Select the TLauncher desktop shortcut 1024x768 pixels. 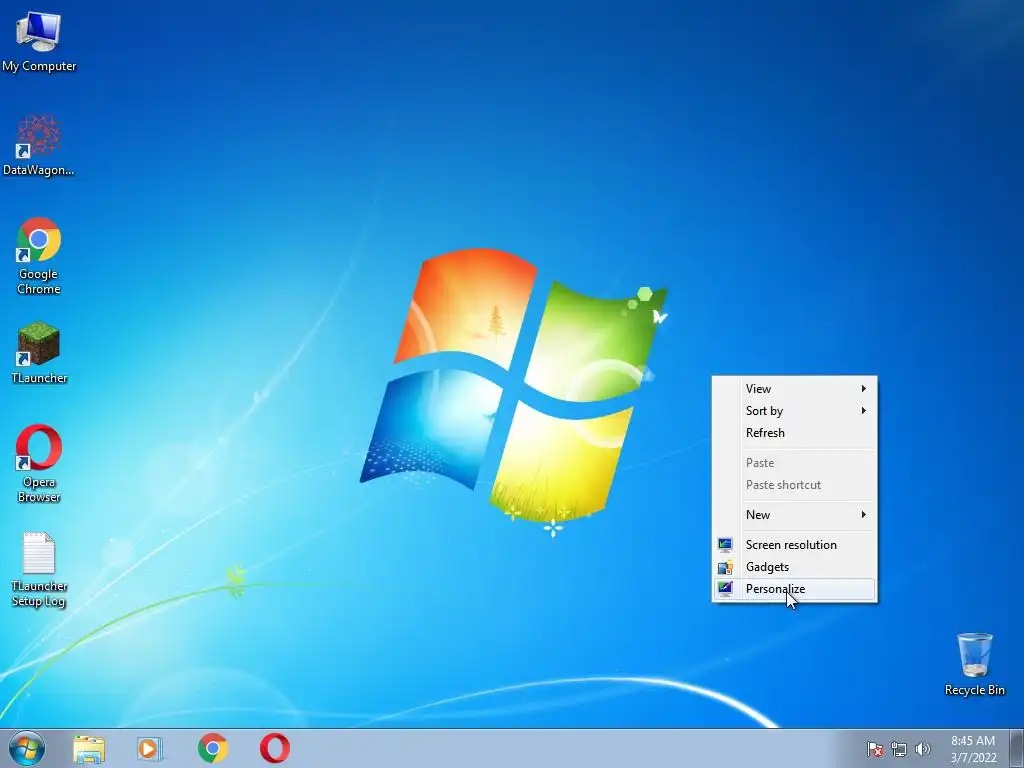point(39,353)
